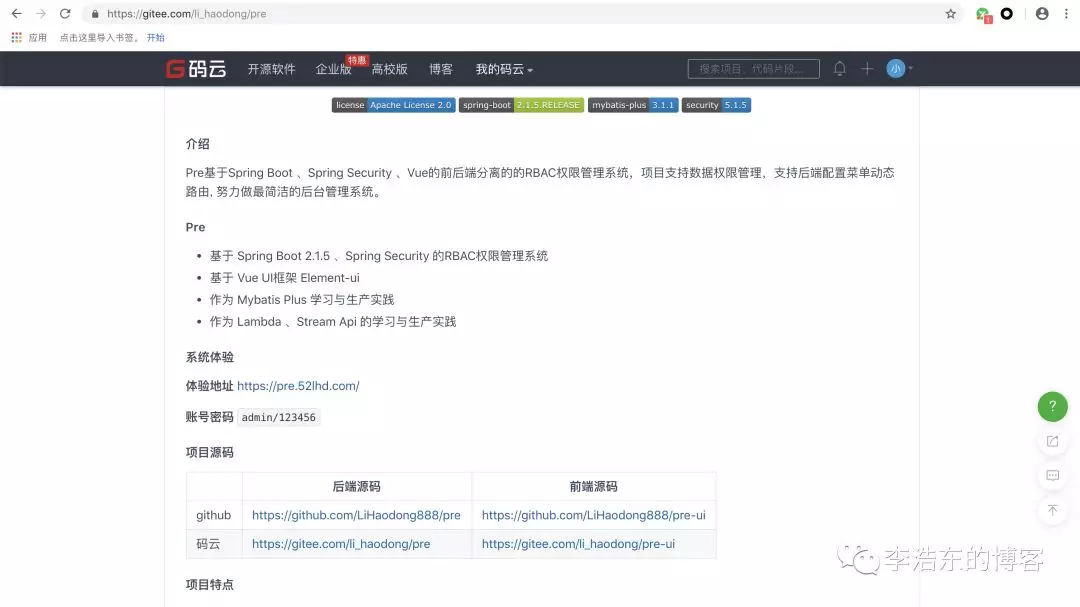Bookmark the page with the star icon
Viewport: 1080px width, 607px height.
pyautogui.click(x=951, y=14)
